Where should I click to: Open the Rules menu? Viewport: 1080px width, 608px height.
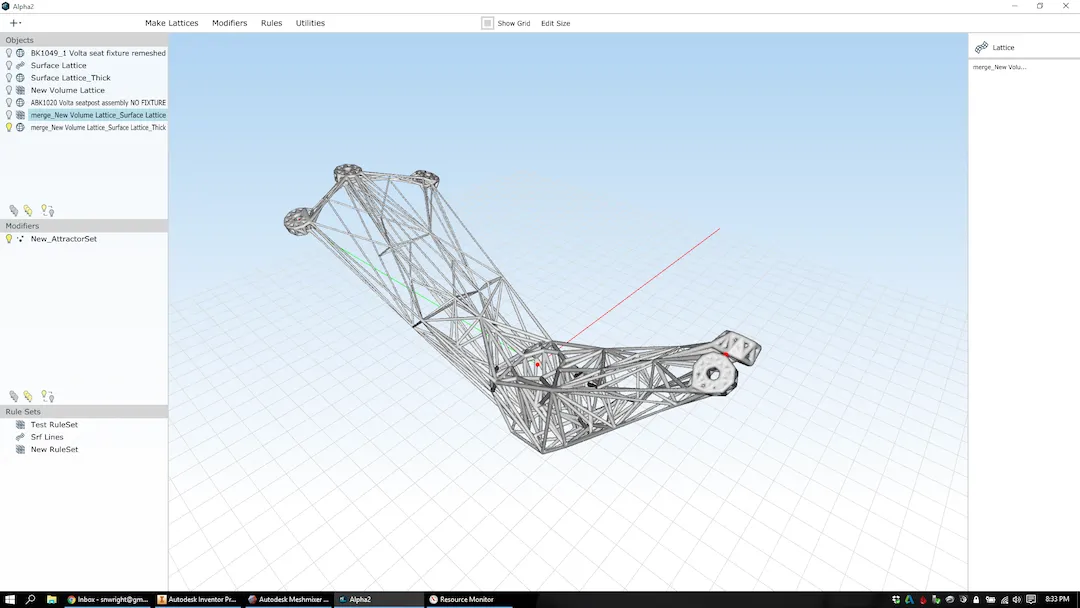(271, 23)
